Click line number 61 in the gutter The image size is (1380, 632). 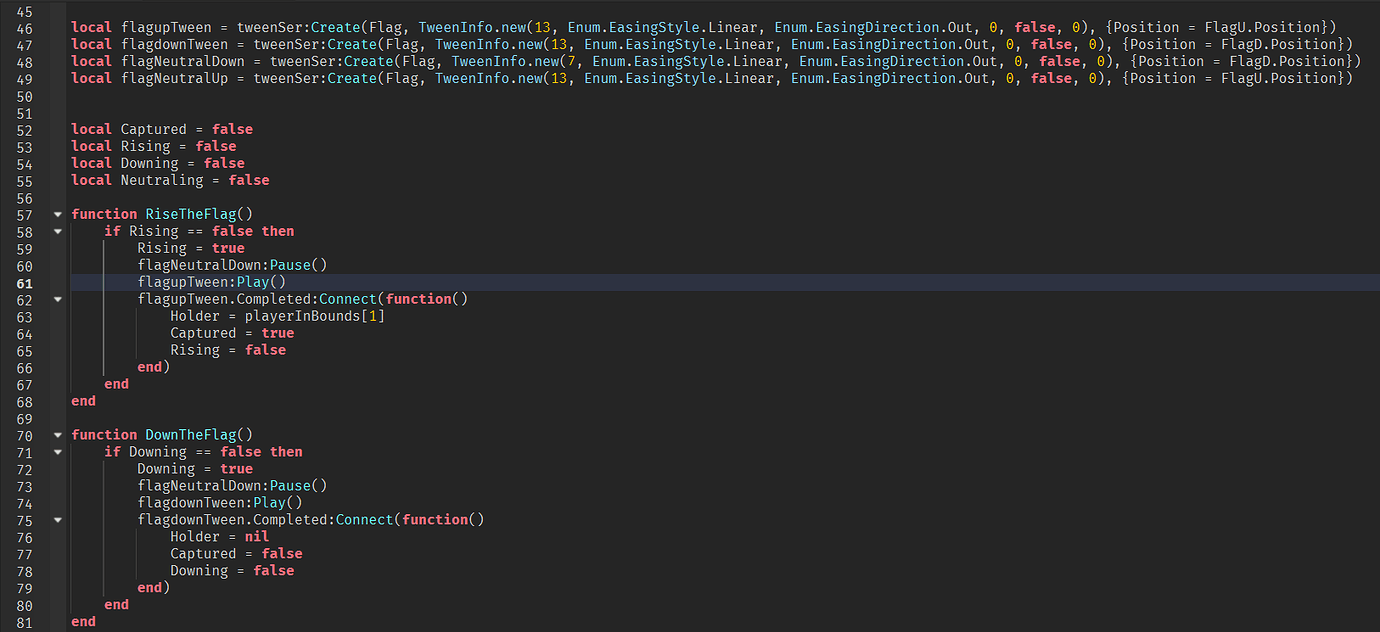click(25, 283)
